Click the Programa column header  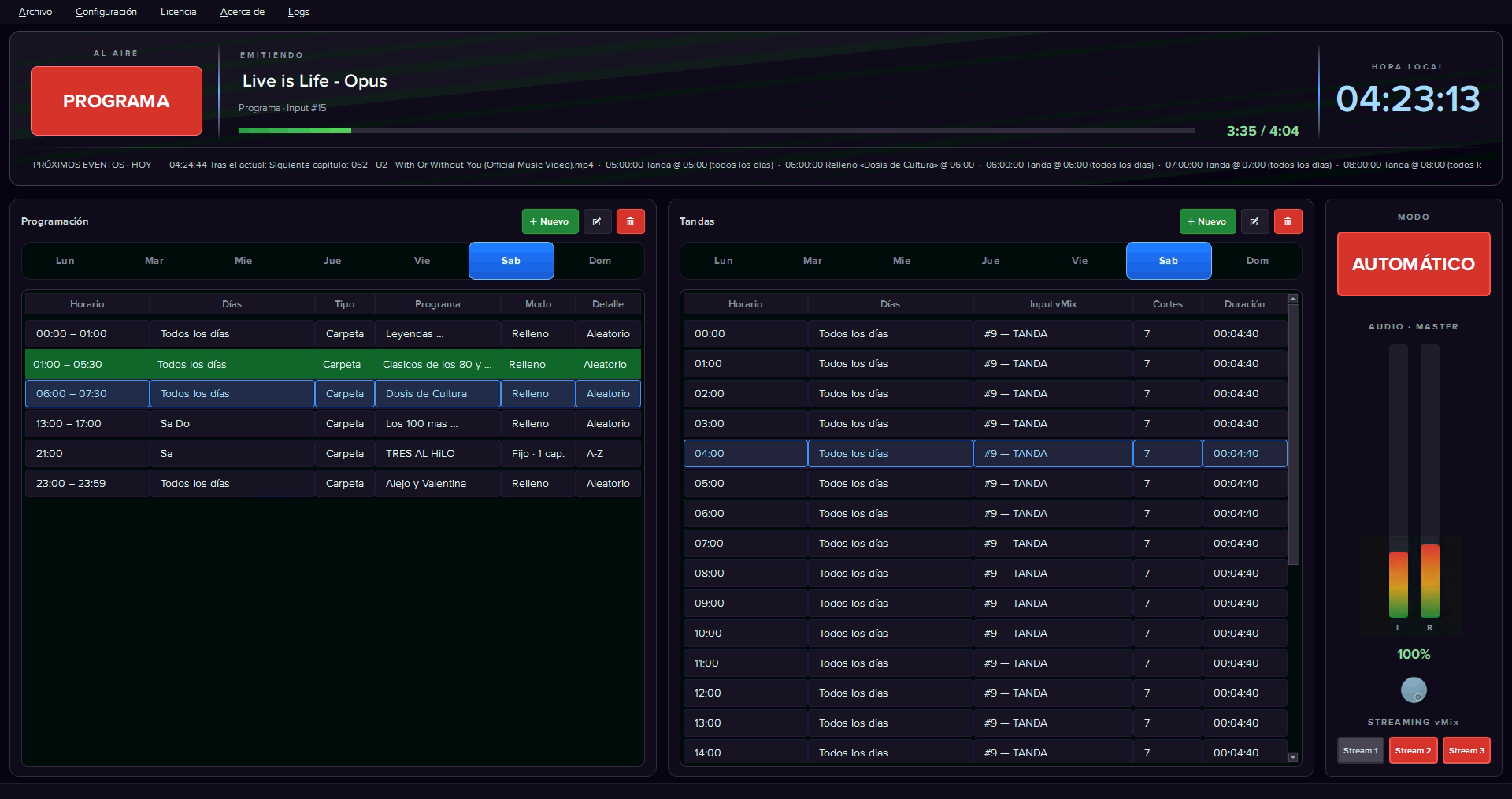point(437,304)
